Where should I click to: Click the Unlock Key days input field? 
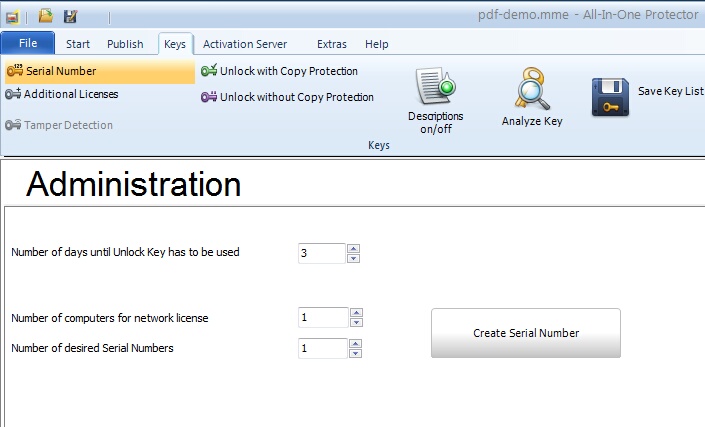point(321,253)
